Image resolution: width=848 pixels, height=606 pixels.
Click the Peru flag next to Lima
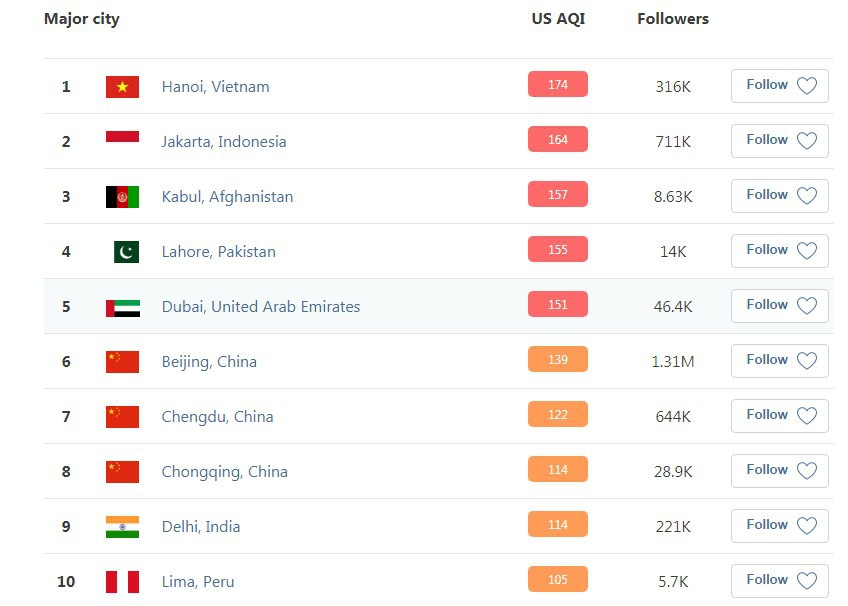(122, 582)
